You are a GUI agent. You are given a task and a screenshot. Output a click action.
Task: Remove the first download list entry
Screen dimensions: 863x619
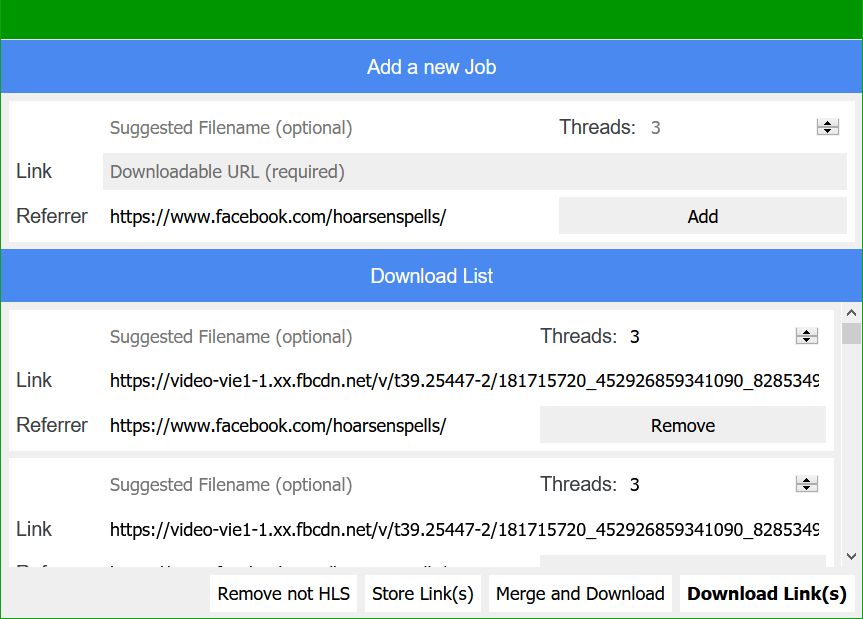point(682,425)
